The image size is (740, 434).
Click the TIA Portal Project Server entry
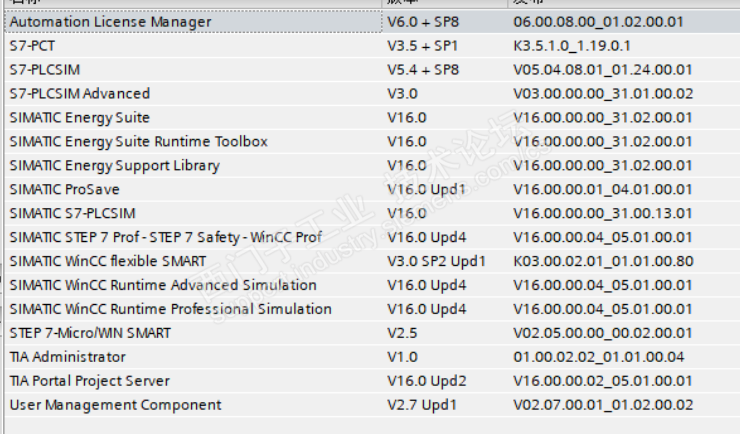[89, 381]
